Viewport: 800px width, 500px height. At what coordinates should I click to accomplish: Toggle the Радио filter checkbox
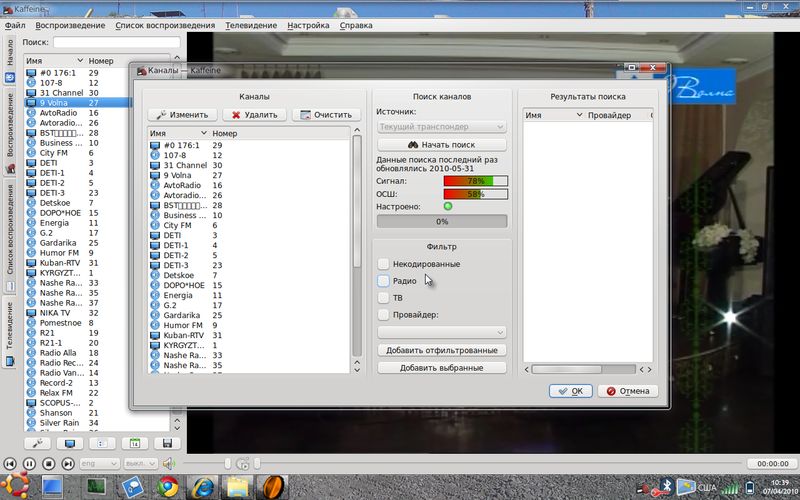pyautogui.click(x=384, y=281)
